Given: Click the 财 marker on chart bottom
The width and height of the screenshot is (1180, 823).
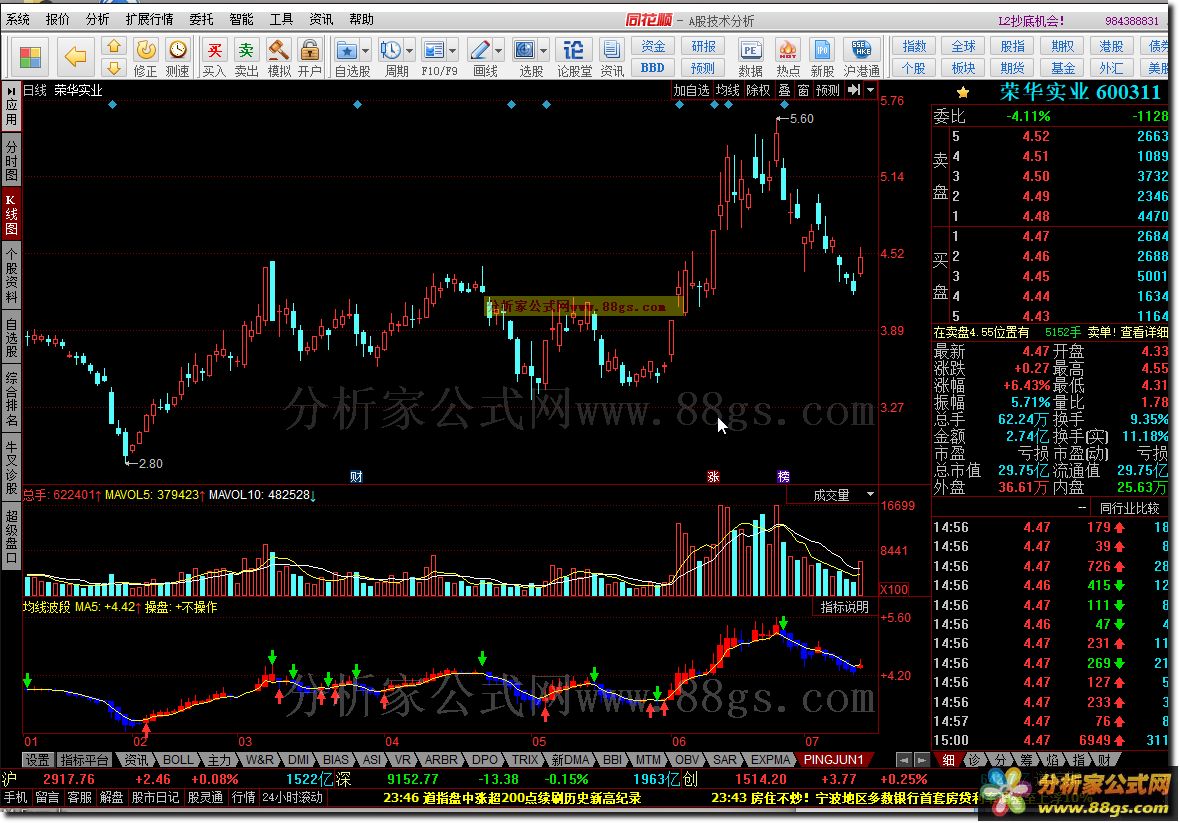Looking at the screenshot, I should pyautogui.click(x=356, y=476).
